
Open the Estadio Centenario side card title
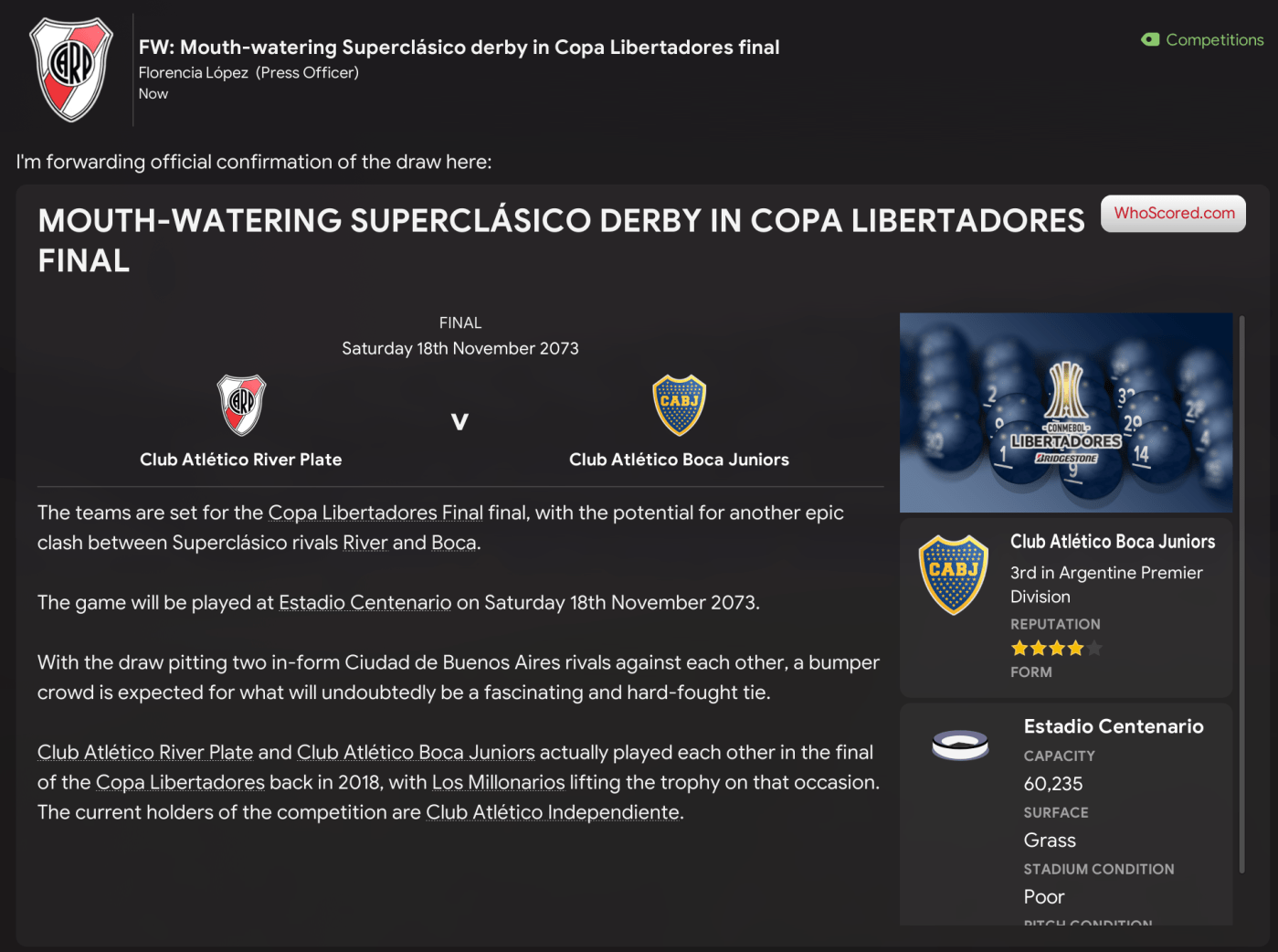point(1113,727)
